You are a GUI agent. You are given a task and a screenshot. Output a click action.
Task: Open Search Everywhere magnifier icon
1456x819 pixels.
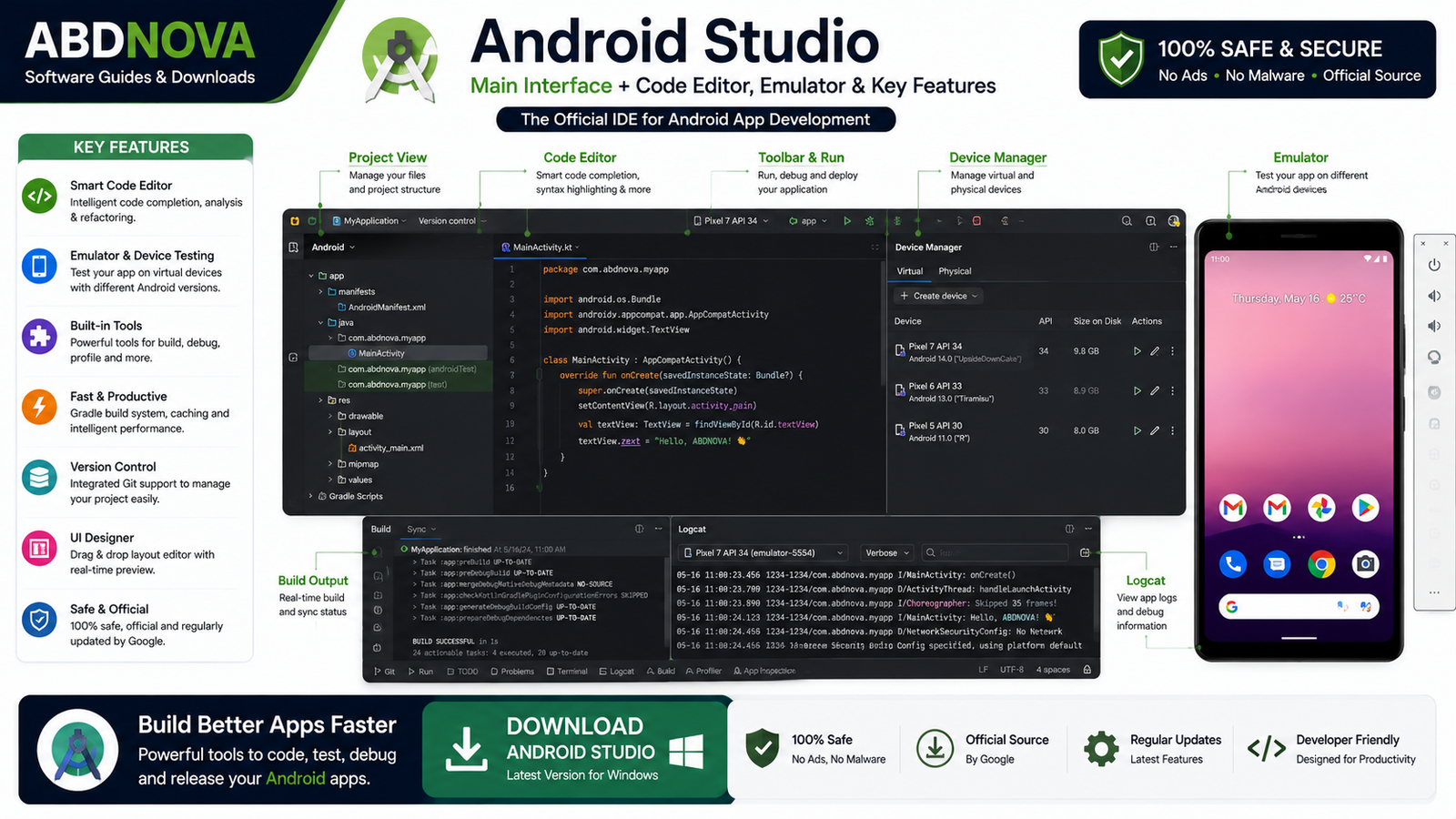[x=1127, y=221]
